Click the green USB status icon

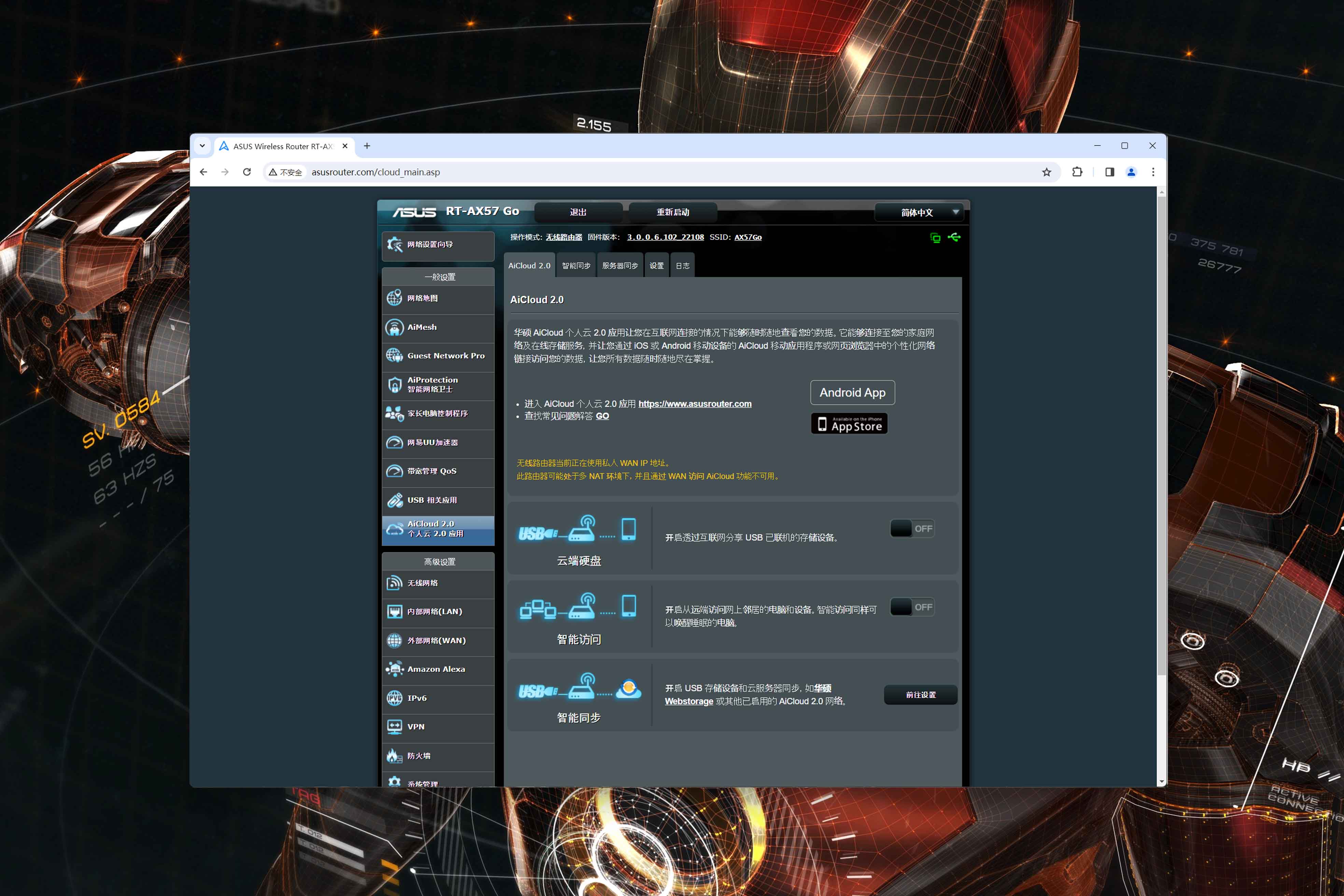coord(954,237)
